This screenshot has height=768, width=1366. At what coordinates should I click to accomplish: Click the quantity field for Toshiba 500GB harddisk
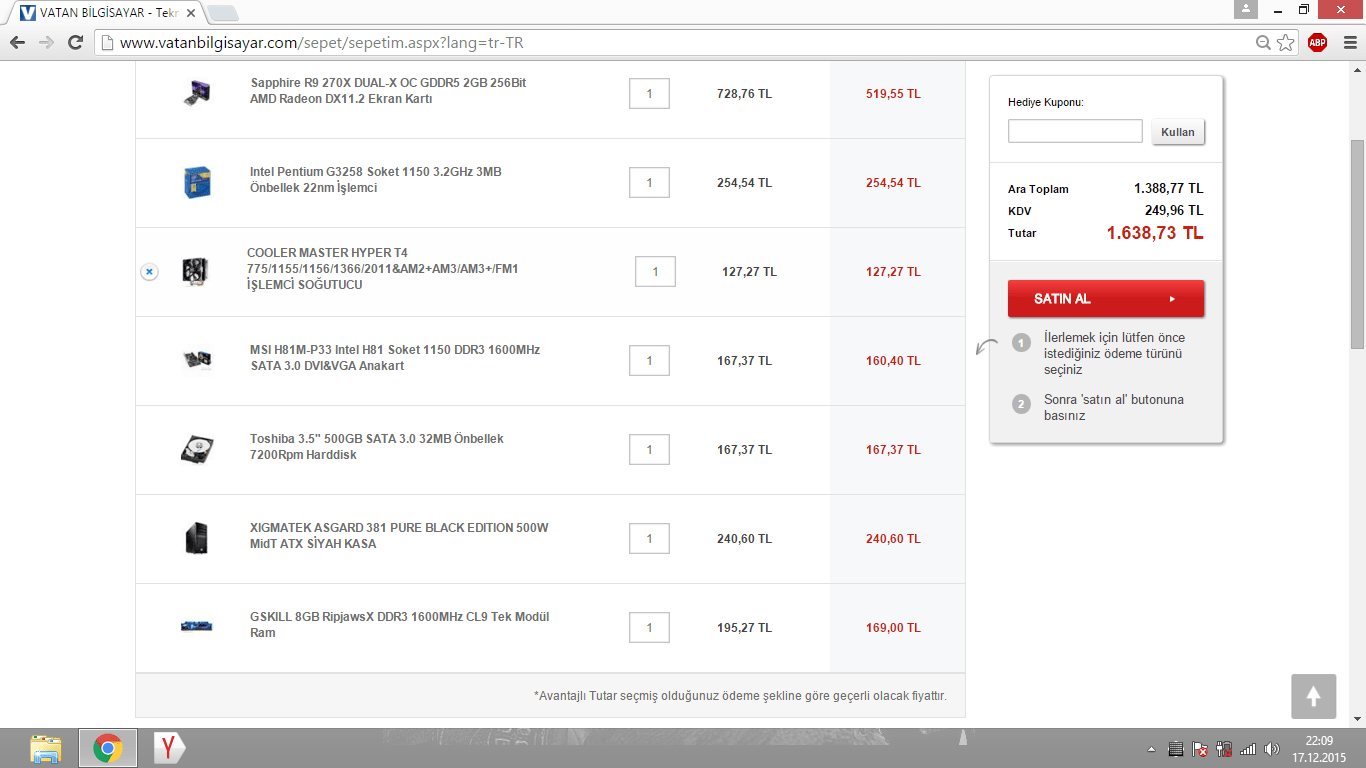click(x=649, y=450)
